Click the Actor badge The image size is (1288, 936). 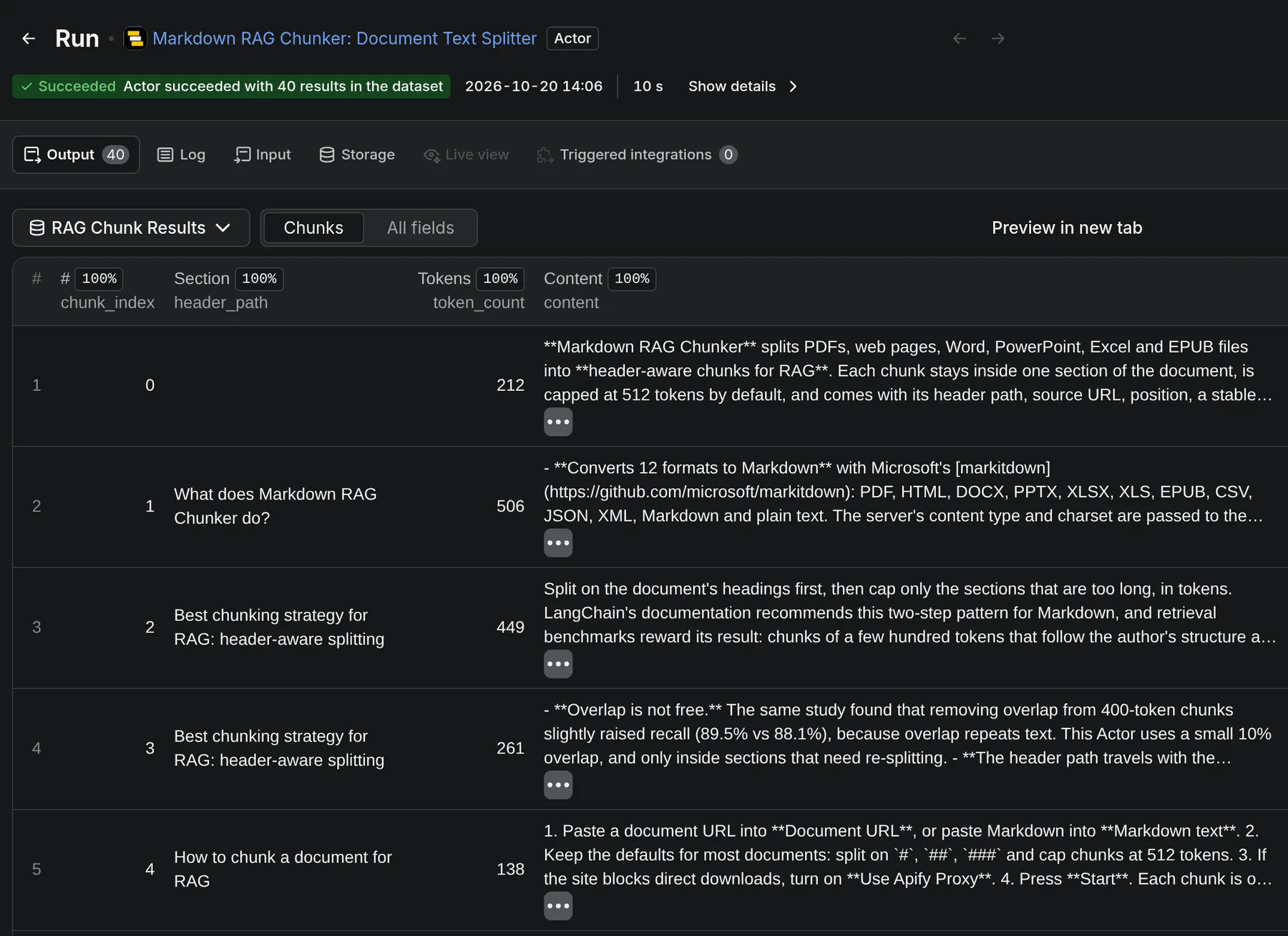[x=572, y=39]
